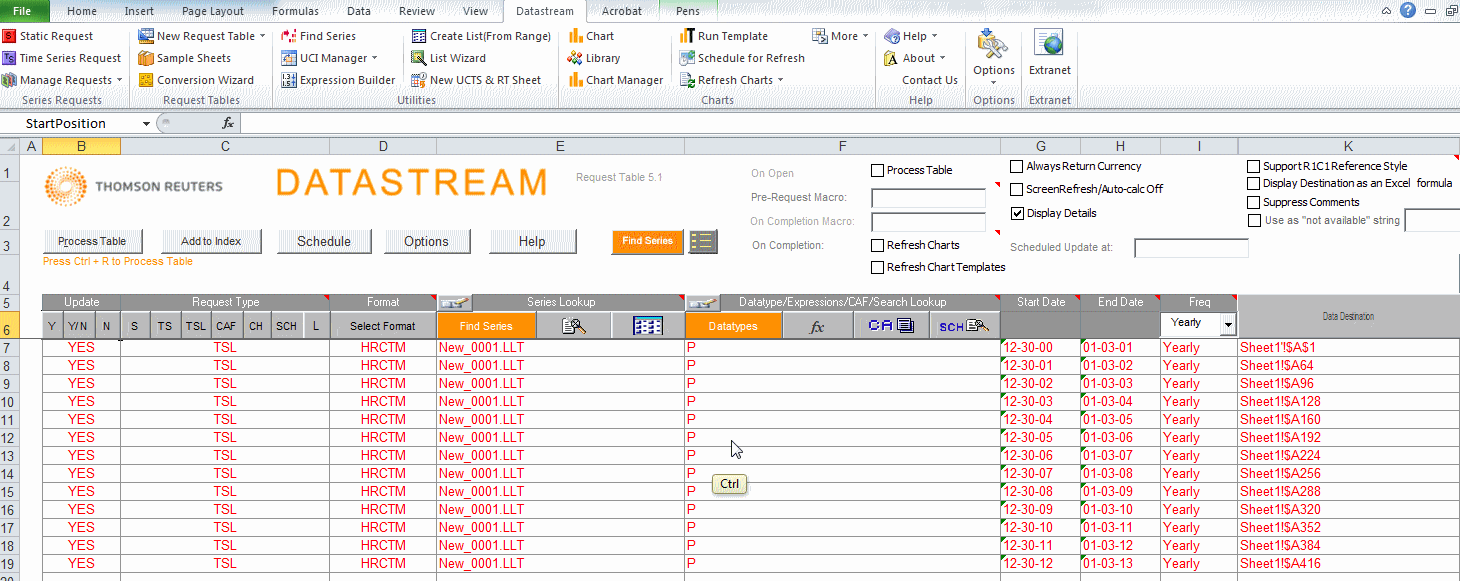Switch to the Insert tab
This screenshot has height=581, width=1460.
(x=139, y=11)
